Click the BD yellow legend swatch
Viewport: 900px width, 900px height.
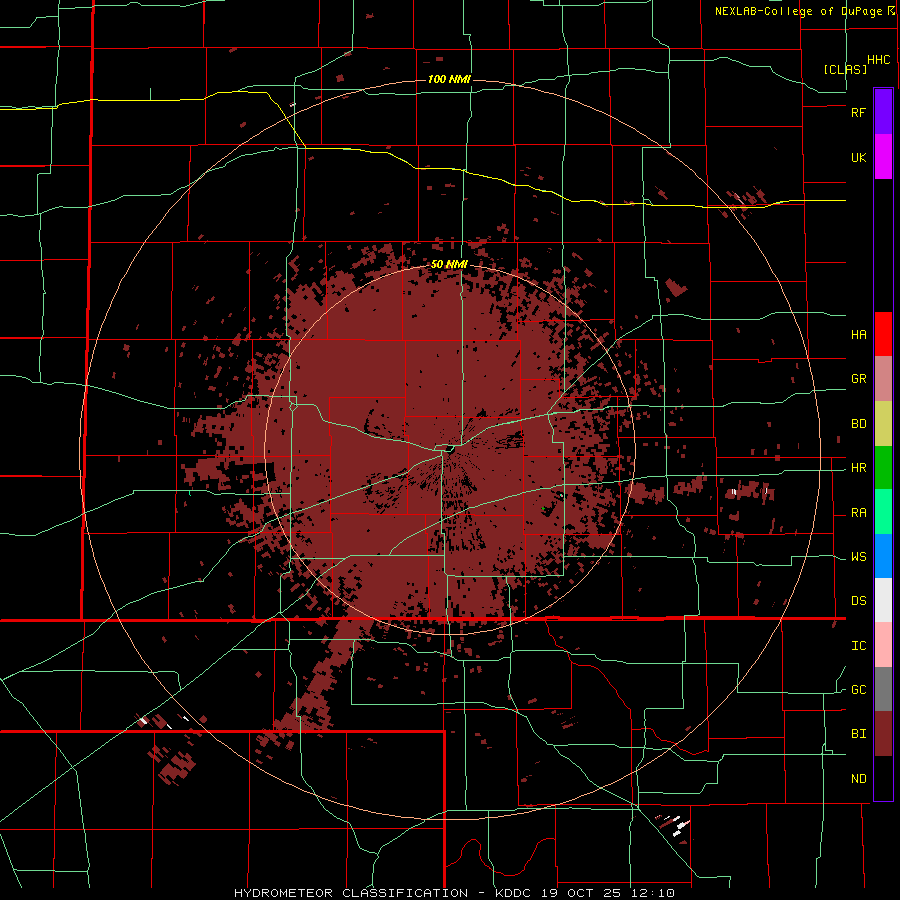click(x=883, y=424)
